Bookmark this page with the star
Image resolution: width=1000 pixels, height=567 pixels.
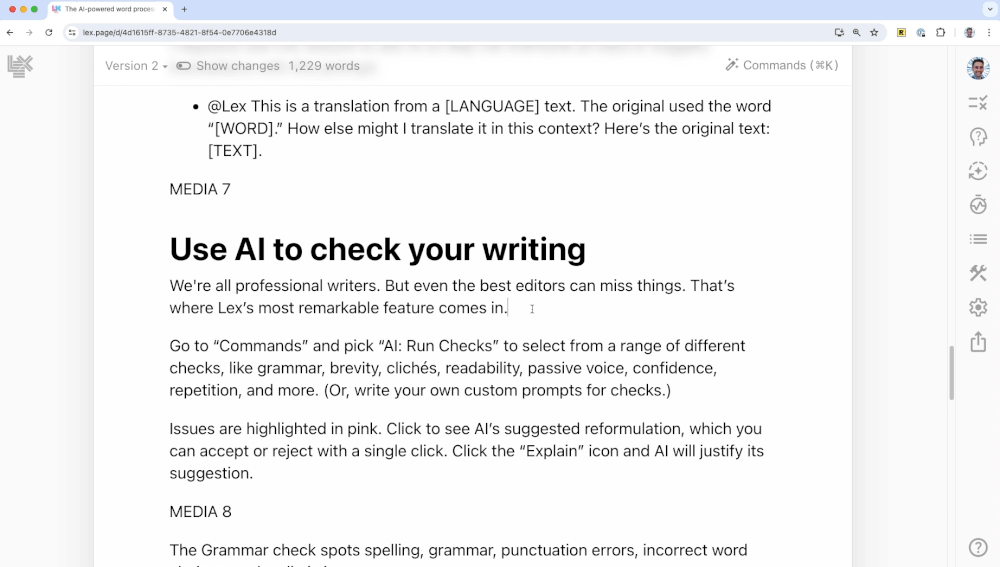click(874, 33)
